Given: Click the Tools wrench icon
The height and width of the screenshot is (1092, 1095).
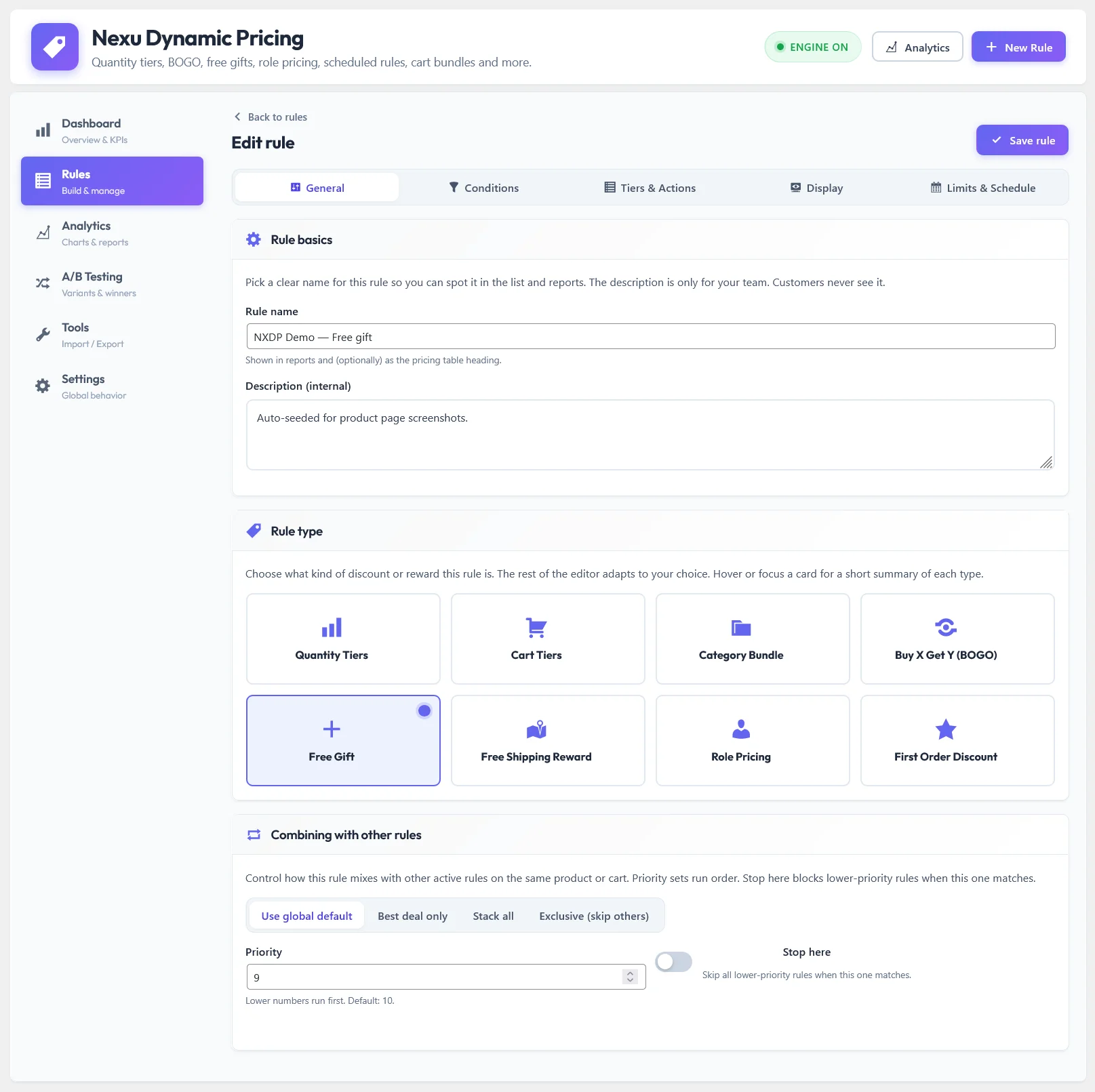Looking at the screenshot, I should 43,335.
